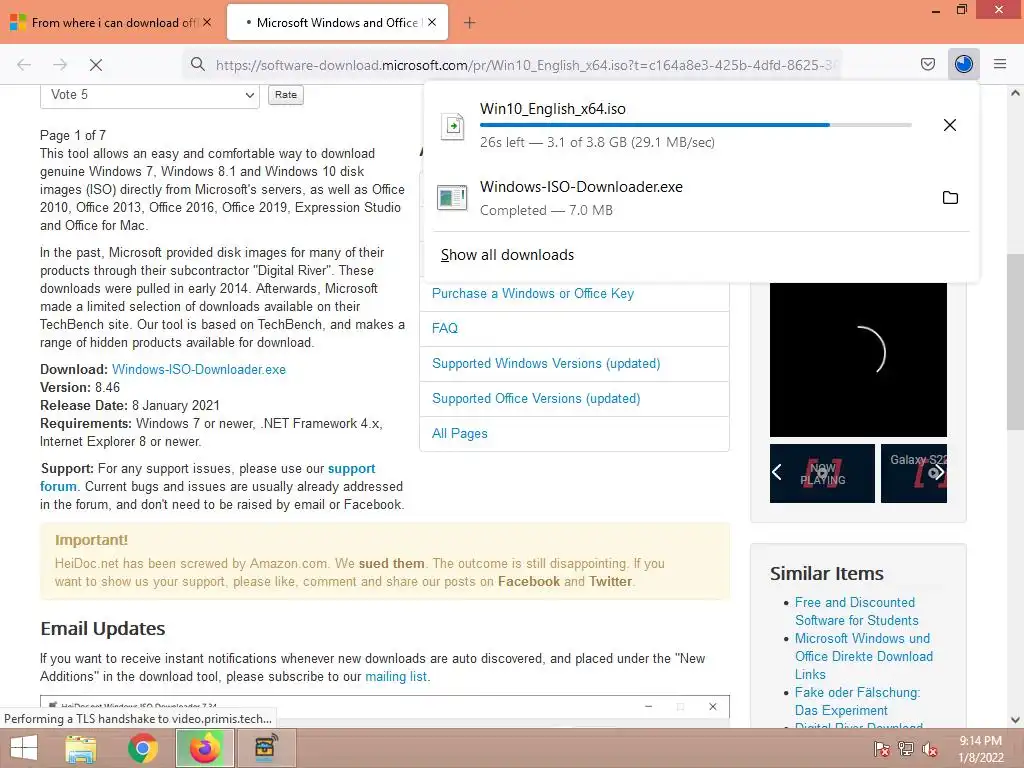Screen dimensions: 1024x768
Task: Click the Windows-ISO-Downloader.exe download entry name
Action: pos(581,187)
